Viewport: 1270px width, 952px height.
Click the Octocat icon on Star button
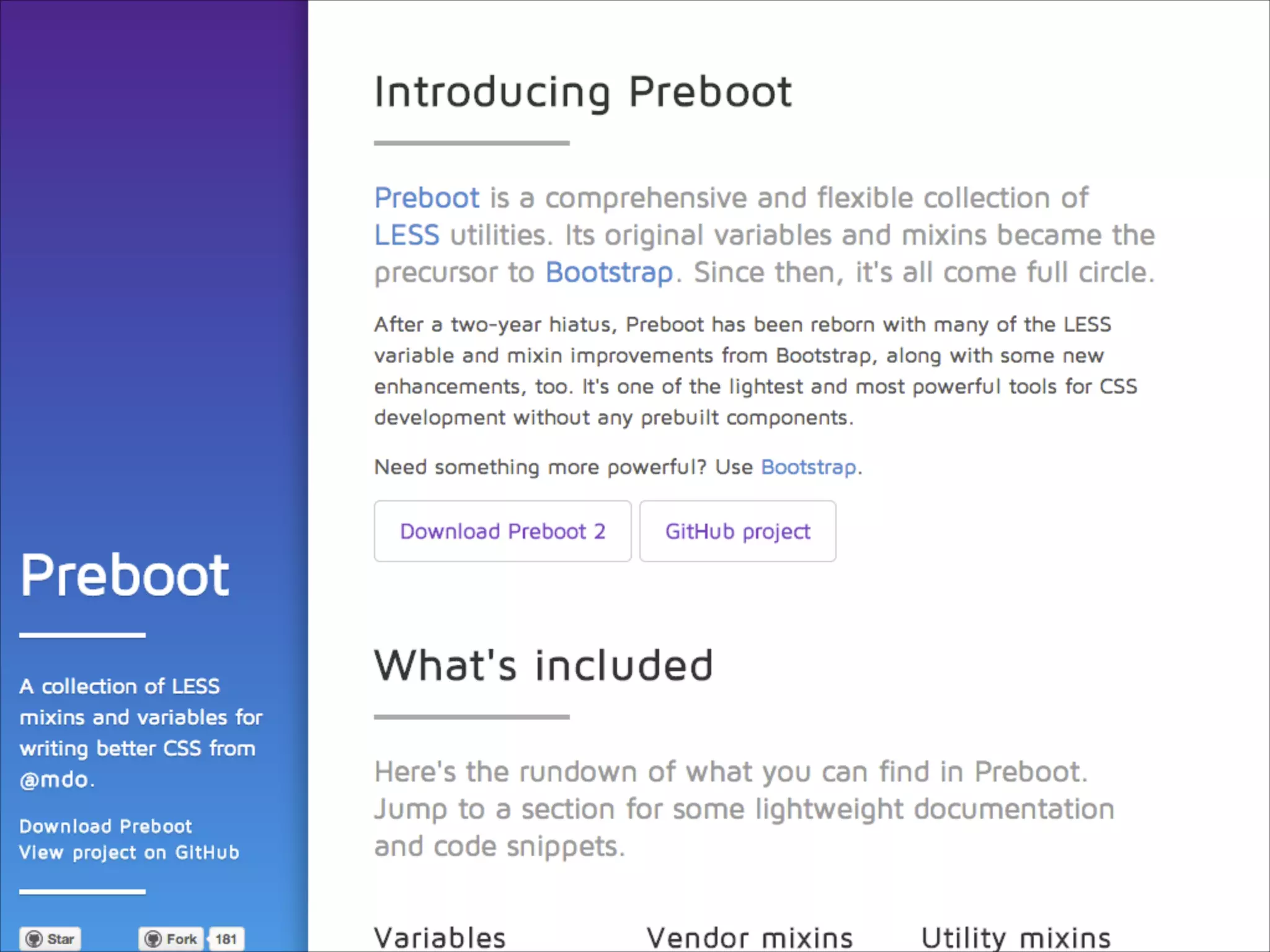pyautogui.click(x=34, y=939)
